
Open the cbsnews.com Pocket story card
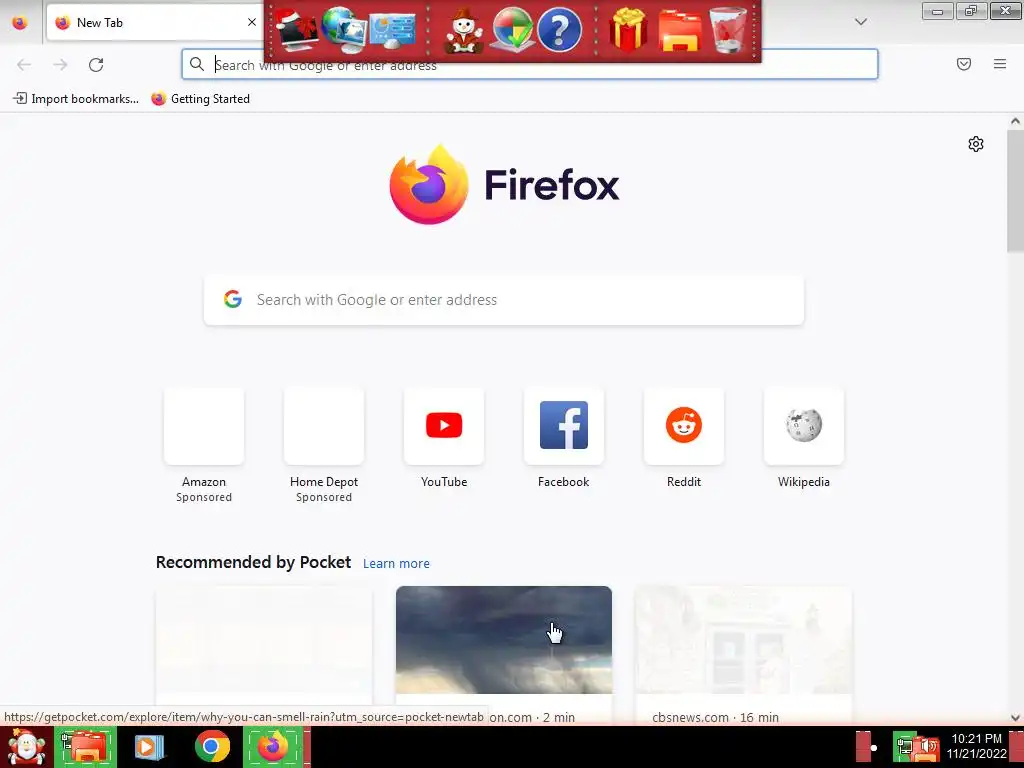pos(743,655)
